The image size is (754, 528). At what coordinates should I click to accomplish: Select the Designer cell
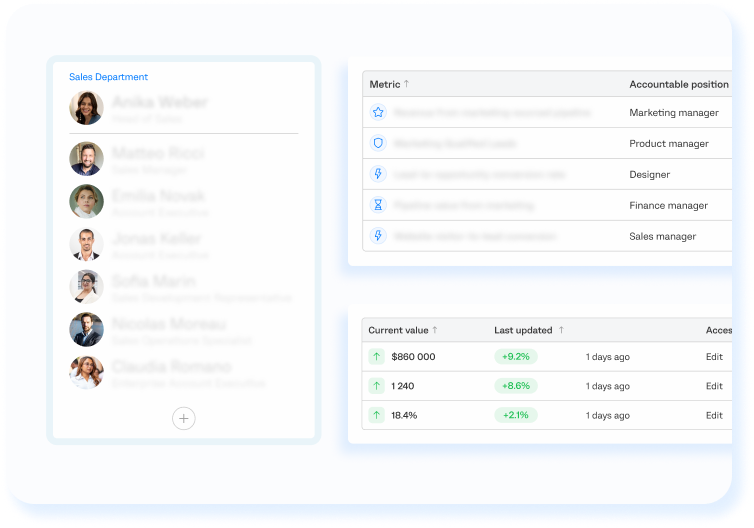click(x=649, y=175)
